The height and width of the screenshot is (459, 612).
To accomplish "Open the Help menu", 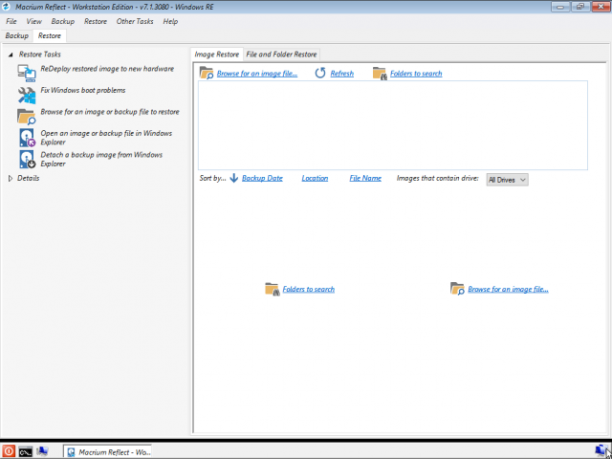I will pyautogui.click(x=171, y=21).
